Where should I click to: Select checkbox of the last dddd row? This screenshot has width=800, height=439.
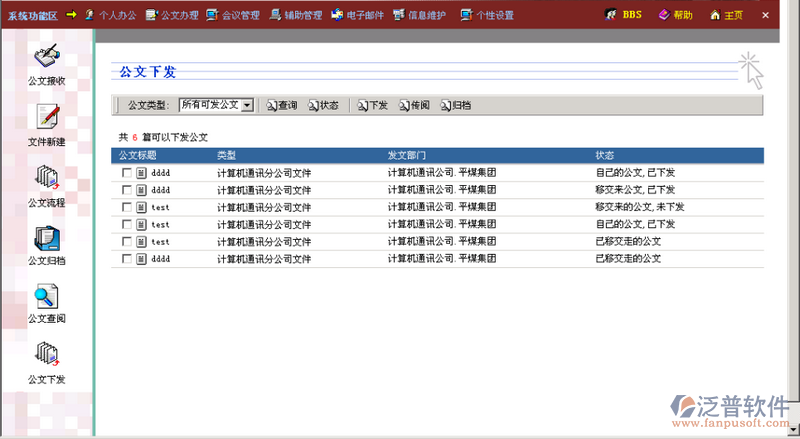tap(126, 259)
